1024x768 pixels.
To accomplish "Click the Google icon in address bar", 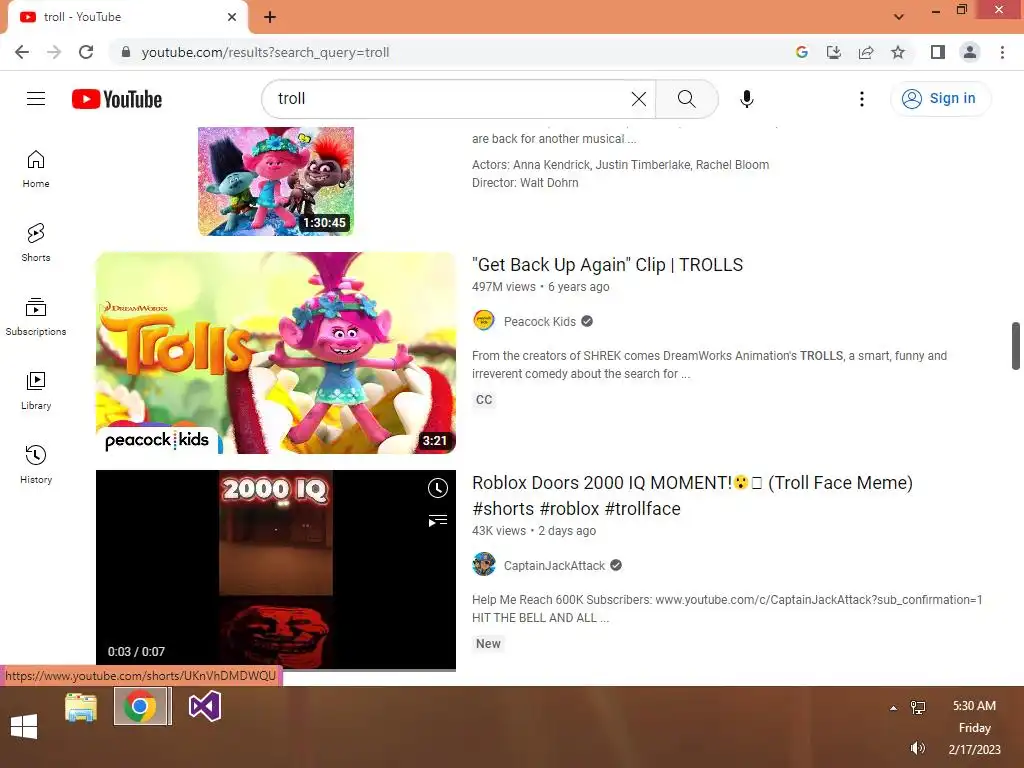I will coord(802,52).
